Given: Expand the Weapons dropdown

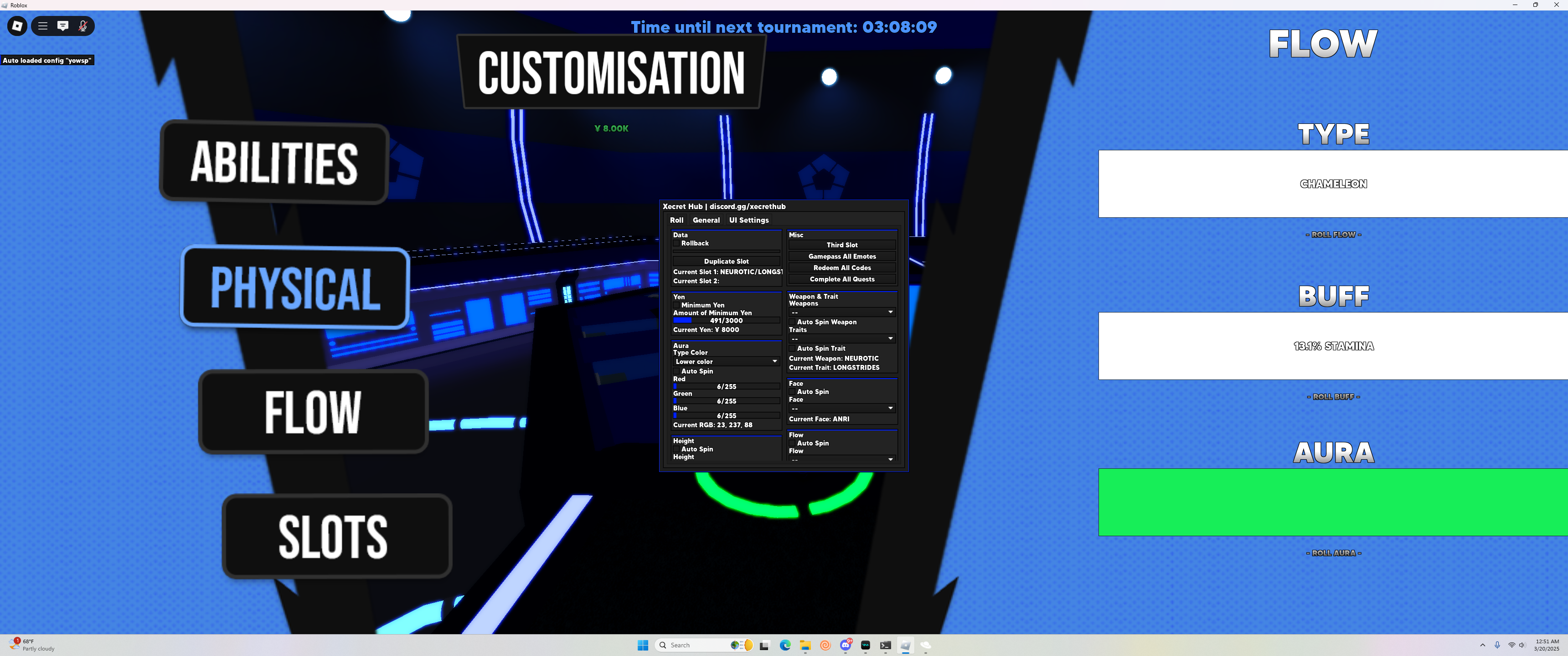Looking at the screenshot, I should [x=842, y=312].
